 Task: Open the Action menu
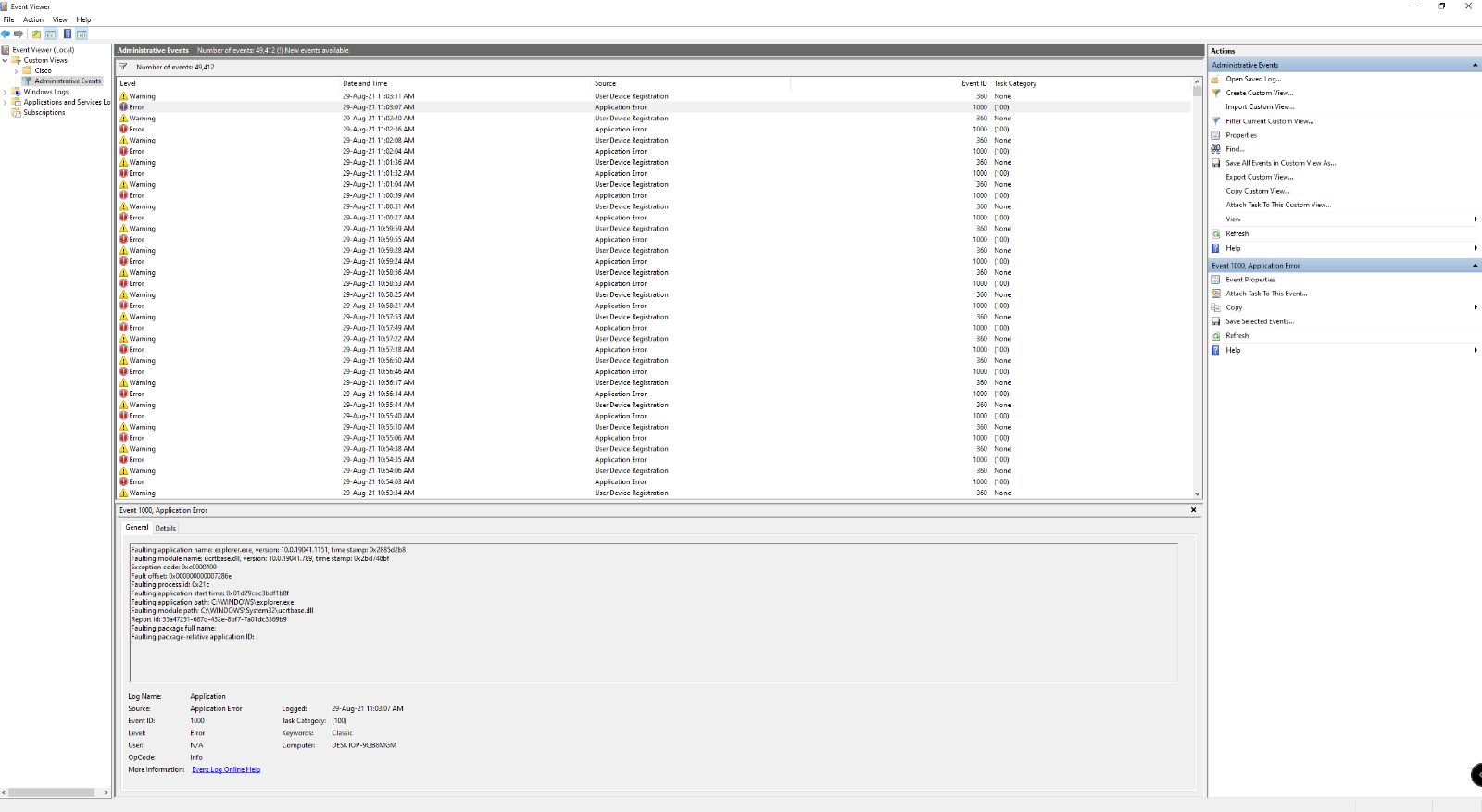click(33, 19)
